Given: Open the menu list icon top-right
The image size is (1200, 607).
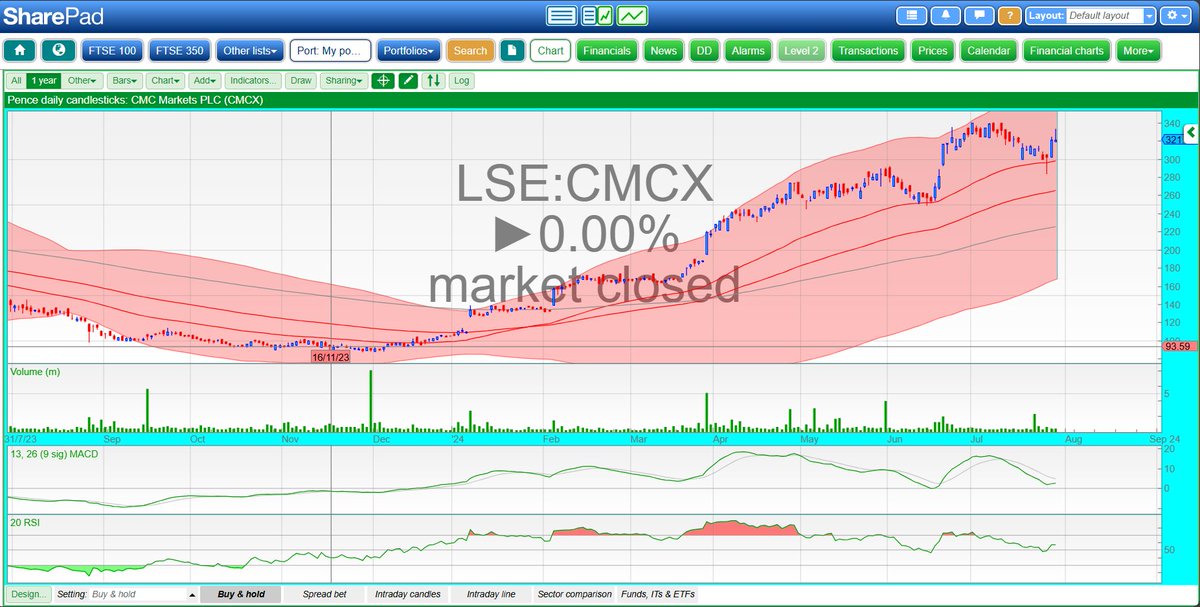Looking at the screenshot, I should point(911,16).
